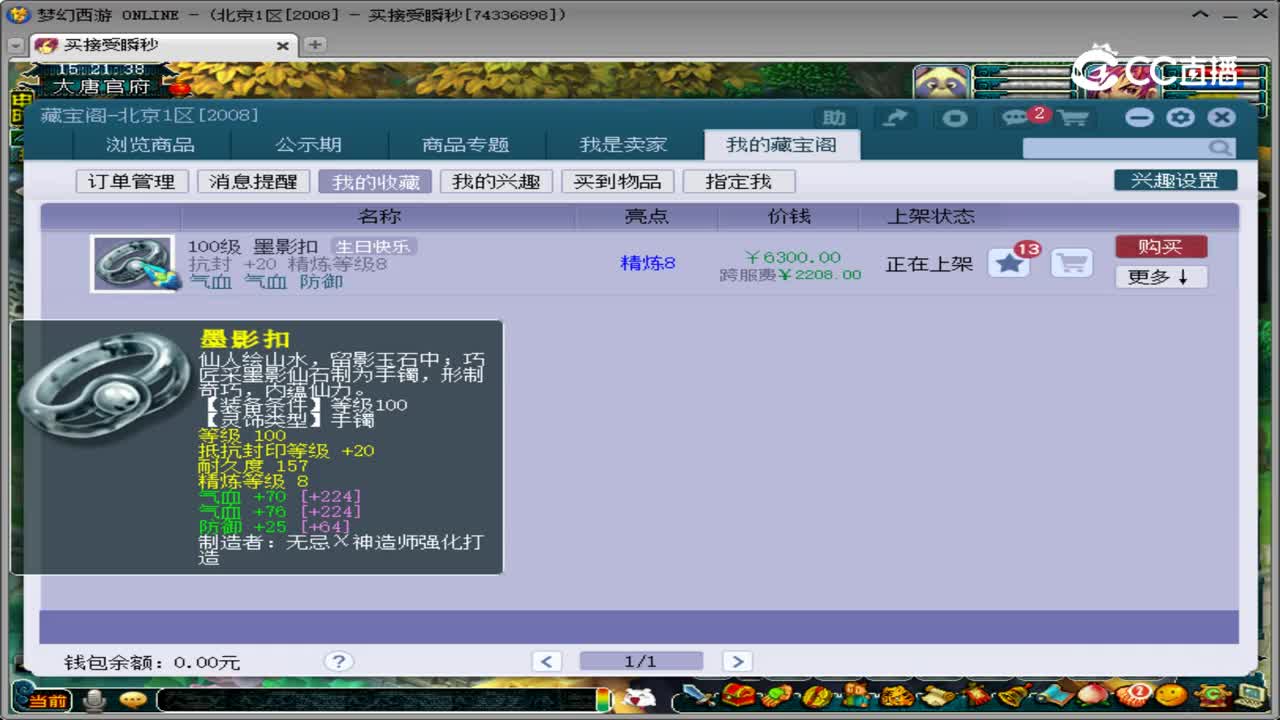Image resolution: width=1280 pixels, height=720 pixels.
Task: Open 买到物品 section
Action: [x=617, y=181]
